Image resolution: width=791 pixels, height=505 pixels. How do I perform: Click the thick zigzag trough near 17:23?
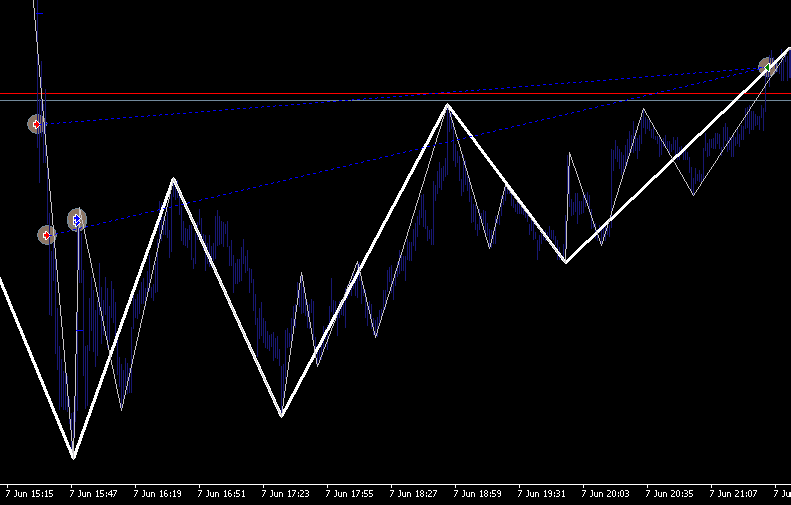[281, 415]
